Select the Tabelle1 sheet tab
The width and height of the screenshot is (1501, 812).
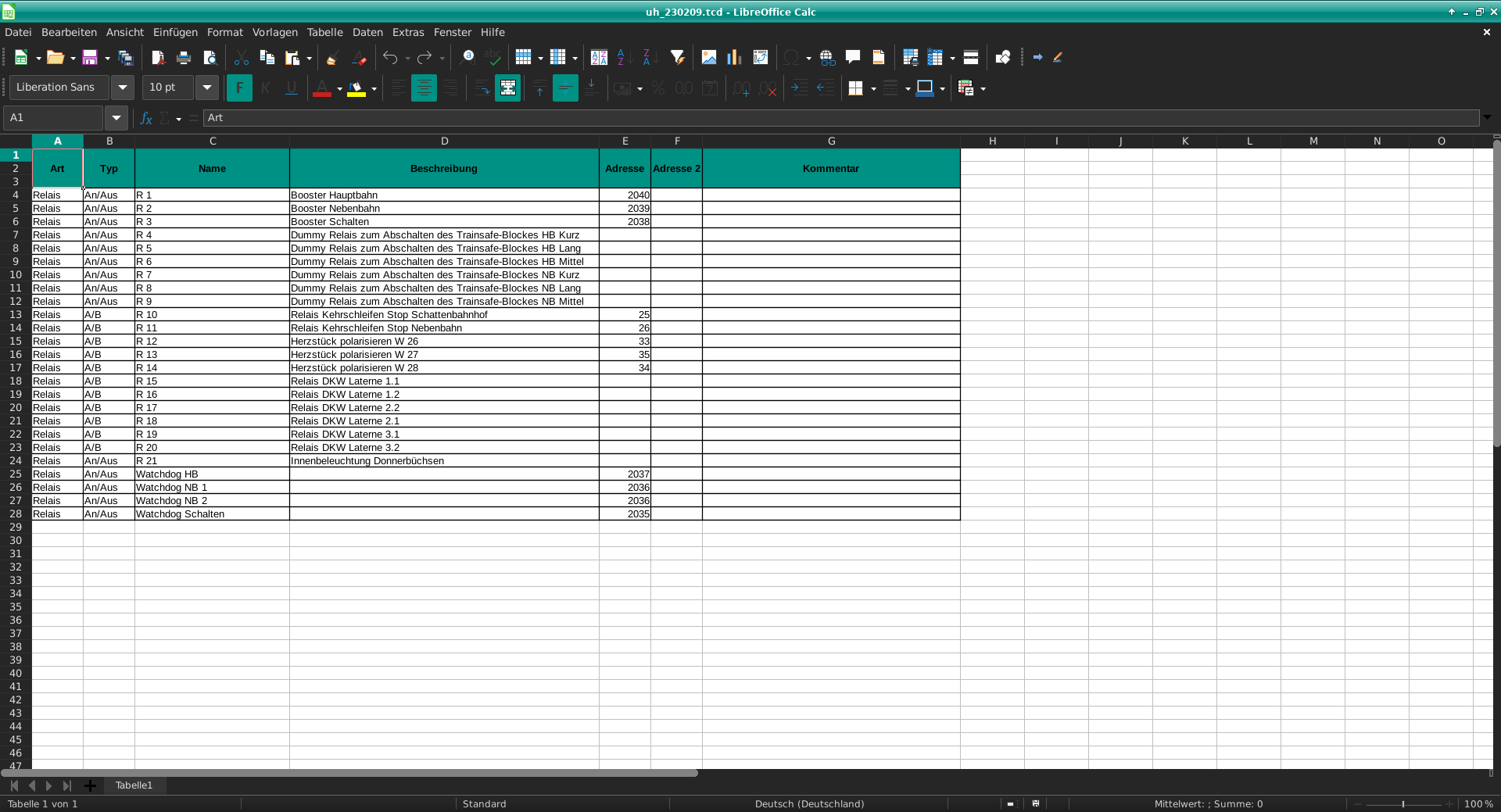point(134,785)
